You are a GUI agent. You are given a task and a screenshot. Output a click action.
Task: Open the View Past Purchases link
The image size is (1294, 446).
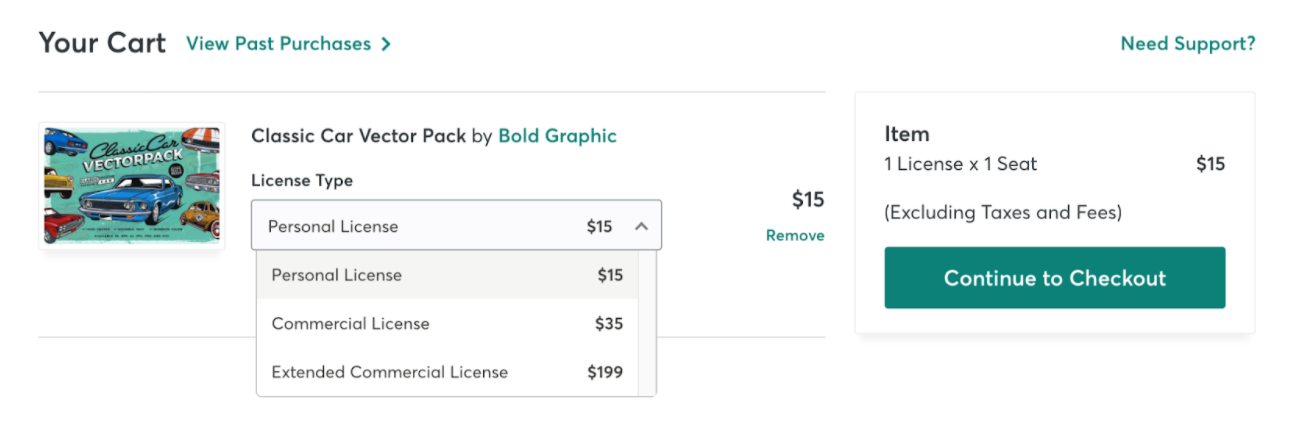(x=278, y=44)
